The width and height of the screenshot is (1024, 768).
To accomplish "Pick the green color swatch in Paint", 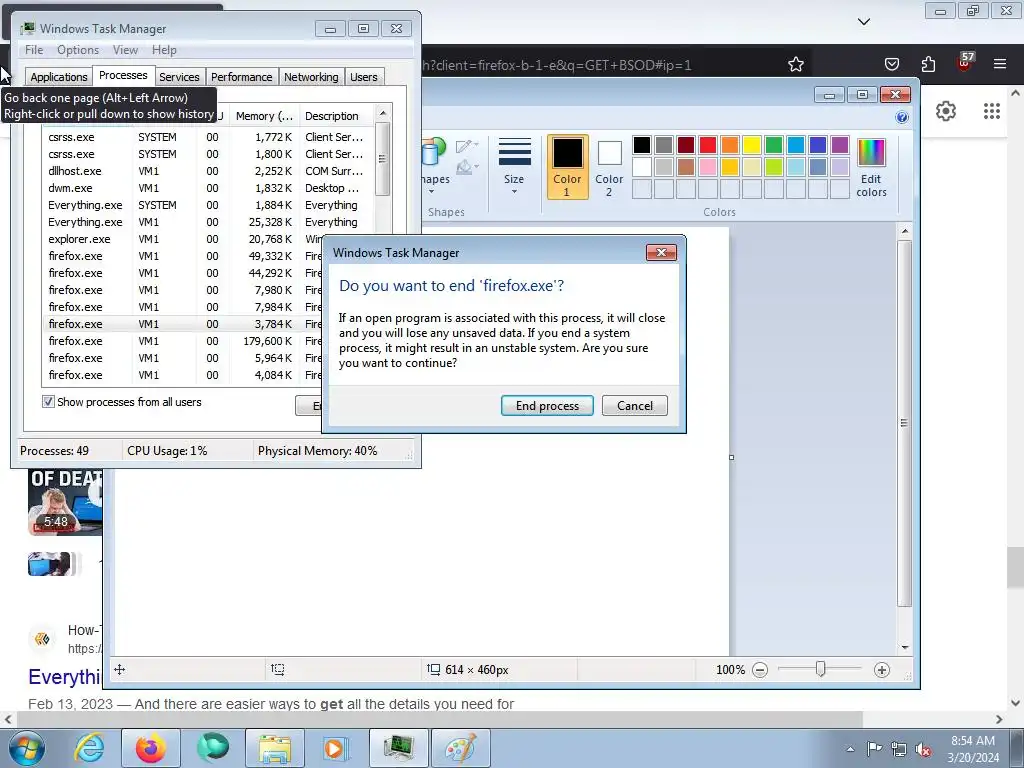I will pyautogui.click(x=774, y=145).
